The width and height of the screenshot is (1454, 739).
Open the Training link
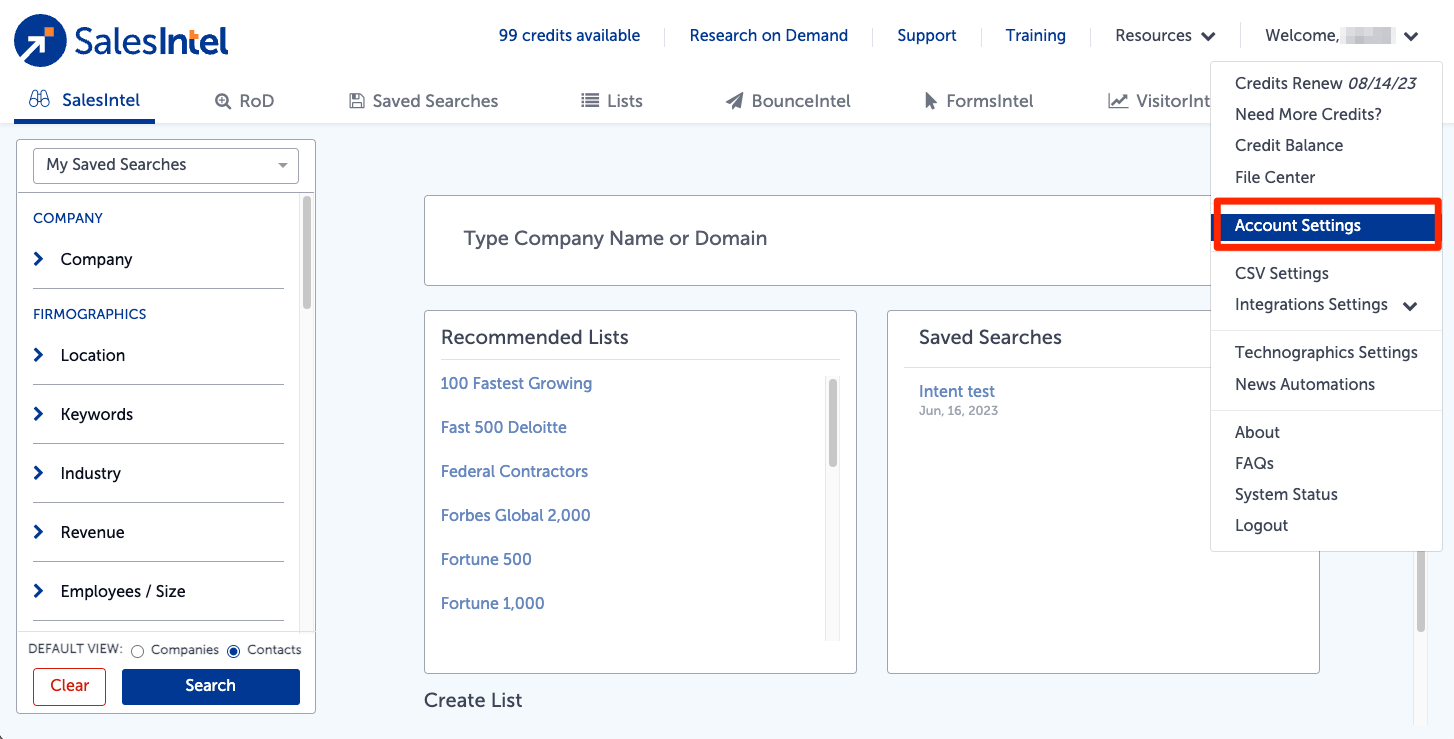coord(1036,36)
